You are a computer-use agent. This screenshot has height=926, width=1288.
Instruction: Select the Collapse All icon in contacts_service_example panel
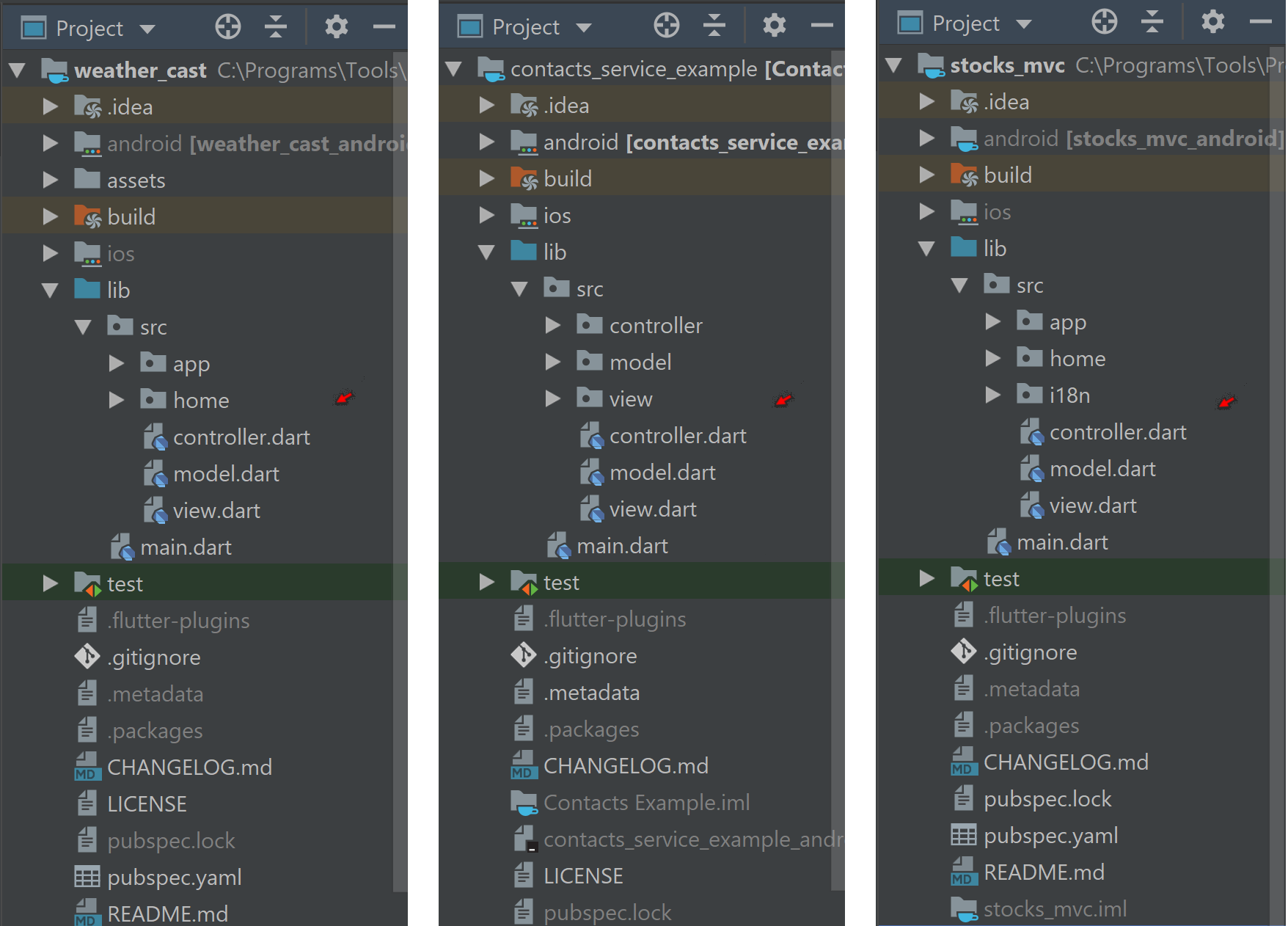(x=714, y=26)
